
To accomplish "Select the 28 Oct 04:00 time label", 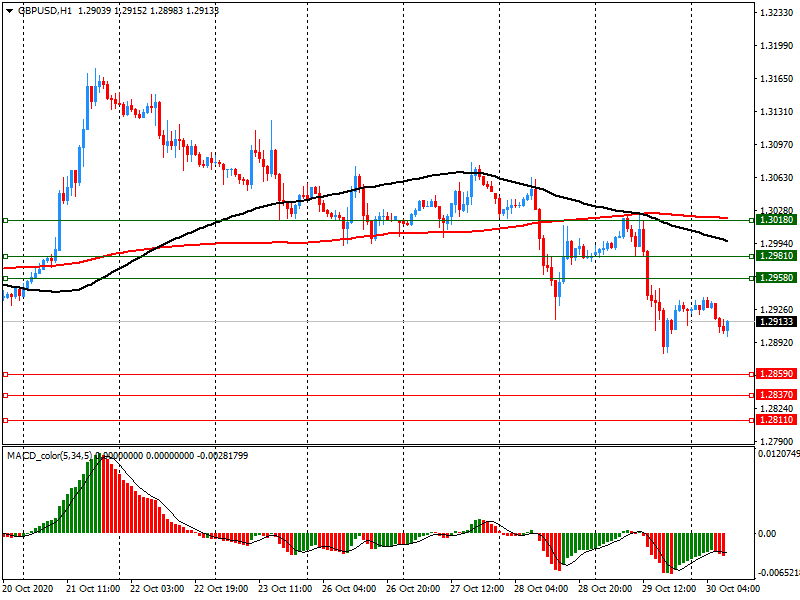I will (x=541, y=588).
